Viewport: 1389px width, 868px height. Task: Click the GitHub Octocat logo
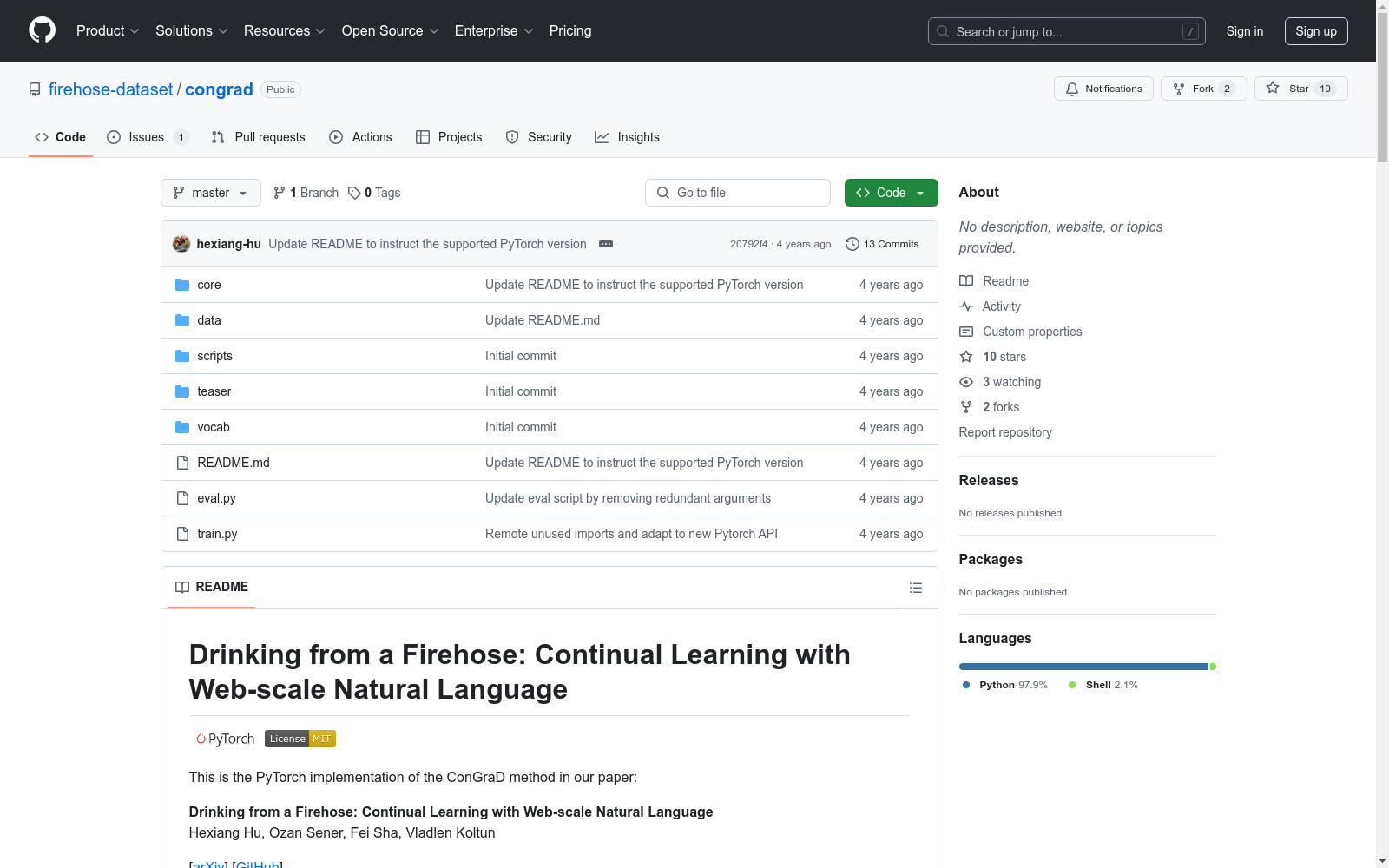tap(42, 30)
